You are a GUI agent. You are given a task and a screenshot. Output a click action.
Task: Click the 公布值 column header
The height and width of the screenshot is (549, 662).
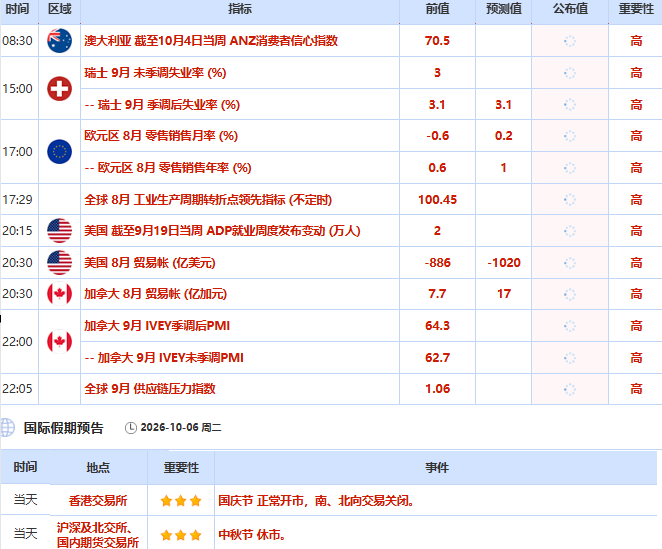(570, 9)
